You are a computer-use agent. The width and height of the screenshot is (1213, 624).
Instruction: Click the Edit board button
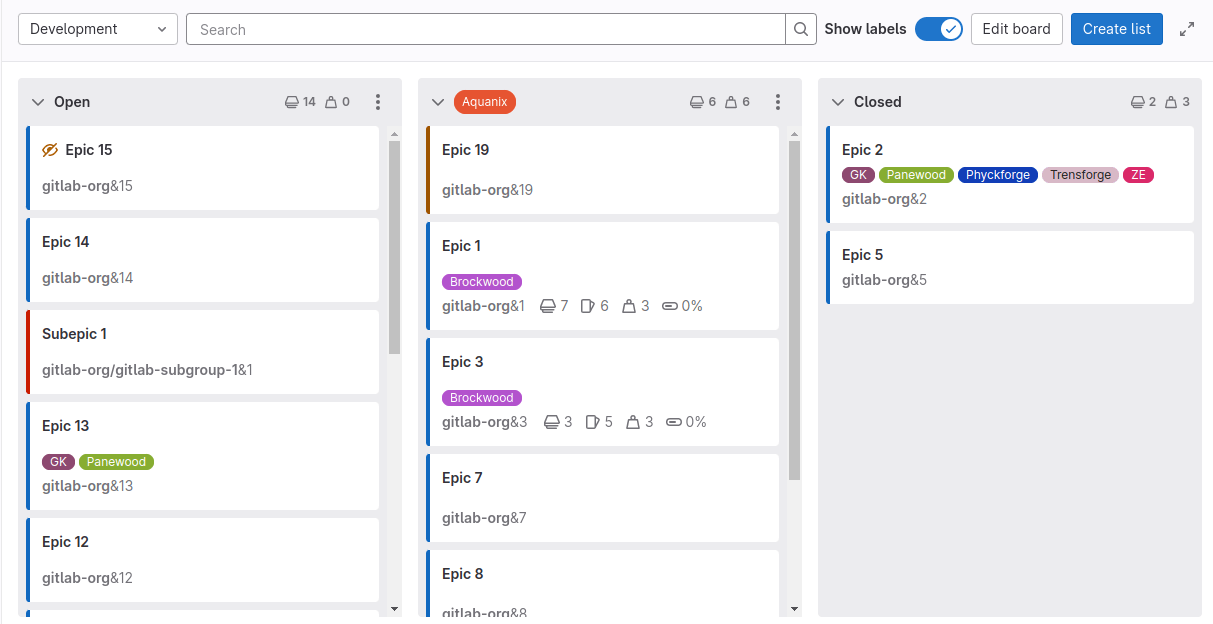coord(1016,29)
